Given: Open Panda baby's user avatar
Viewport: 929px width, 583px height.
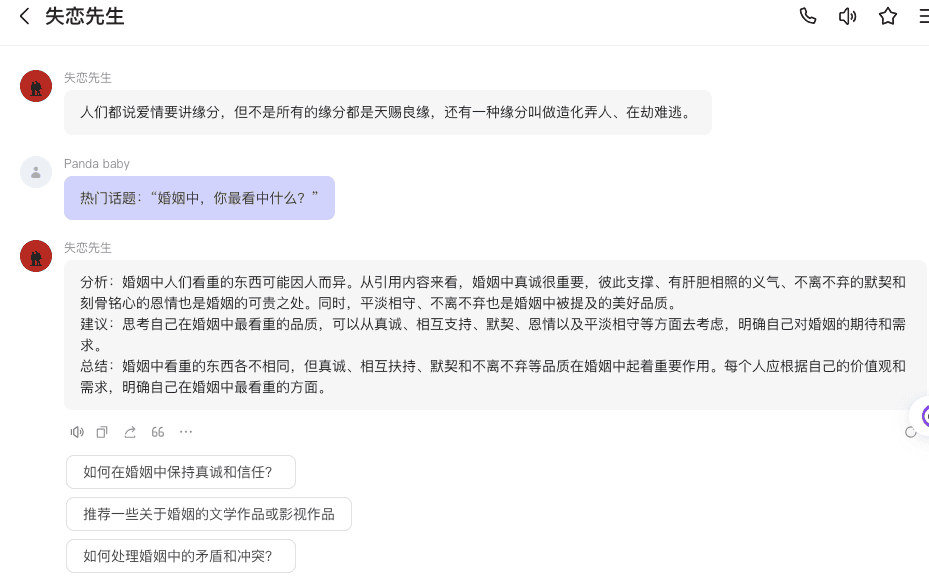Looking at the screenshot, I should pos(36,172).
